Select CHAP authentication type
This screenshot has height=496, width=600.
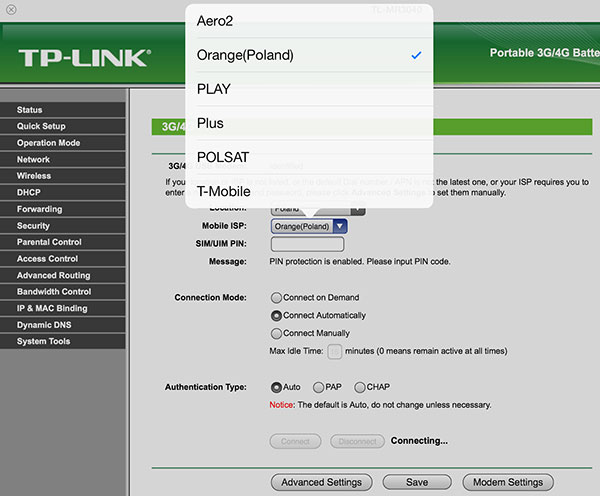360,387
